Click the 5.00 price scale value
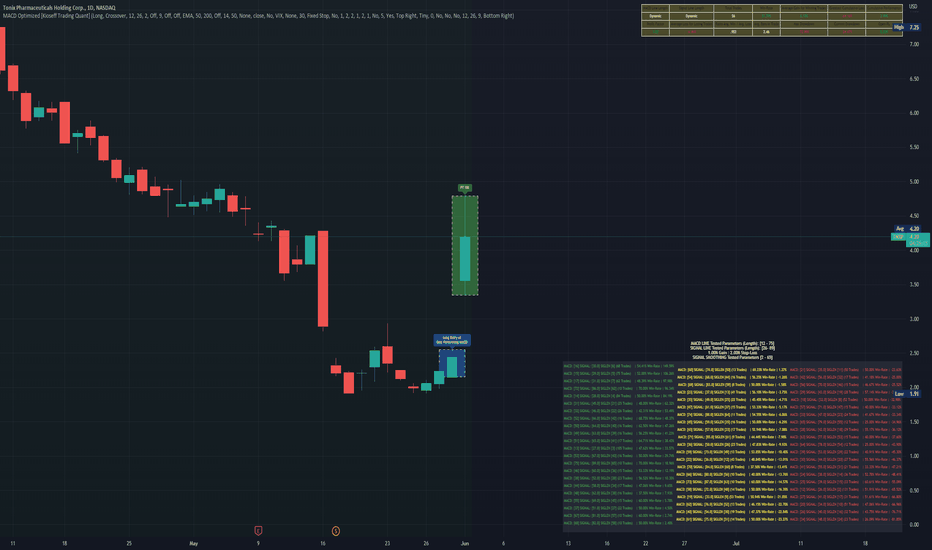 click(914, 181)
